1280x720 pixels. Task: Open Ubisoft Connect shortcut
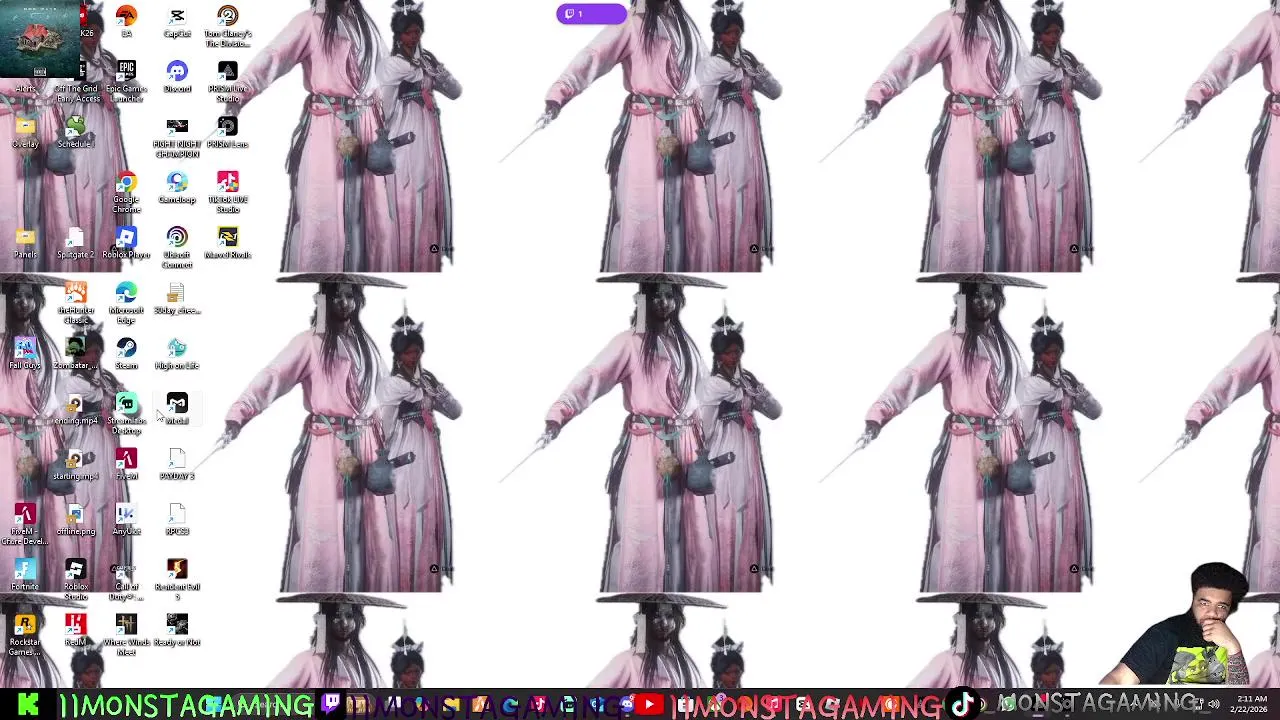[177, 248]
